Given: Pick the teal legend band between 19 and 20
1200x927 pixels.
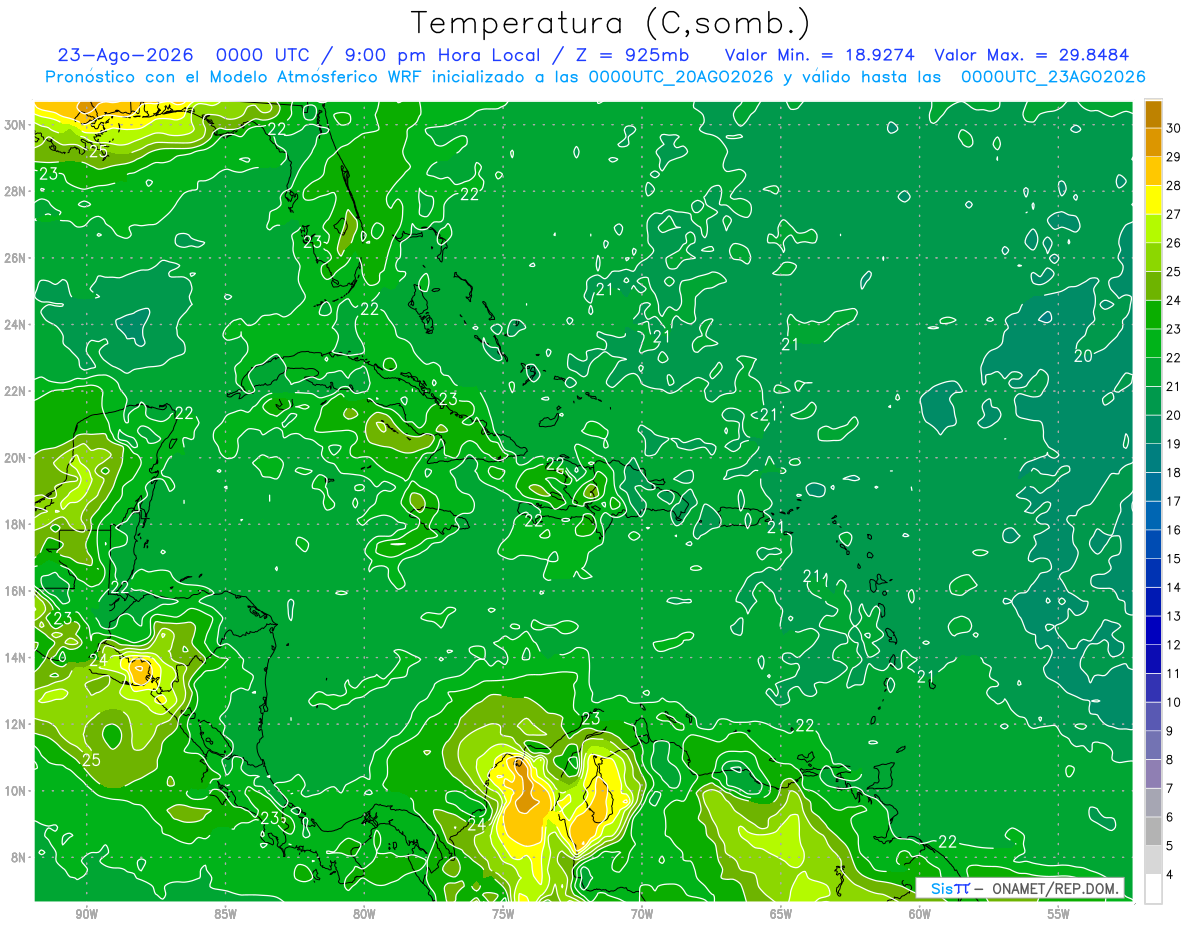Looking at the screenshot, I should [x=1153, y=430].
